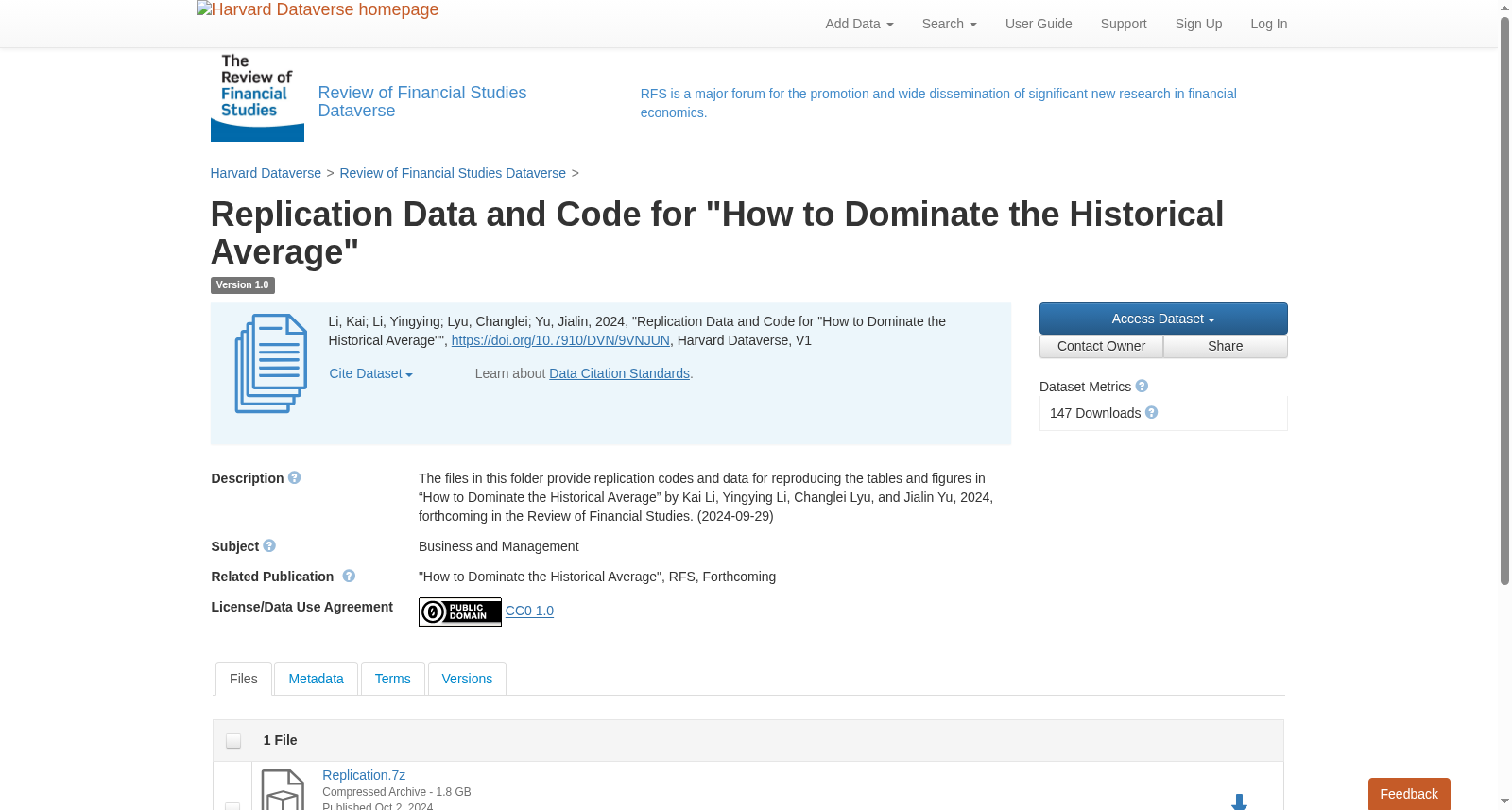Switch to the Terms tab
1512x810 pixels.
tap(392, 679)
